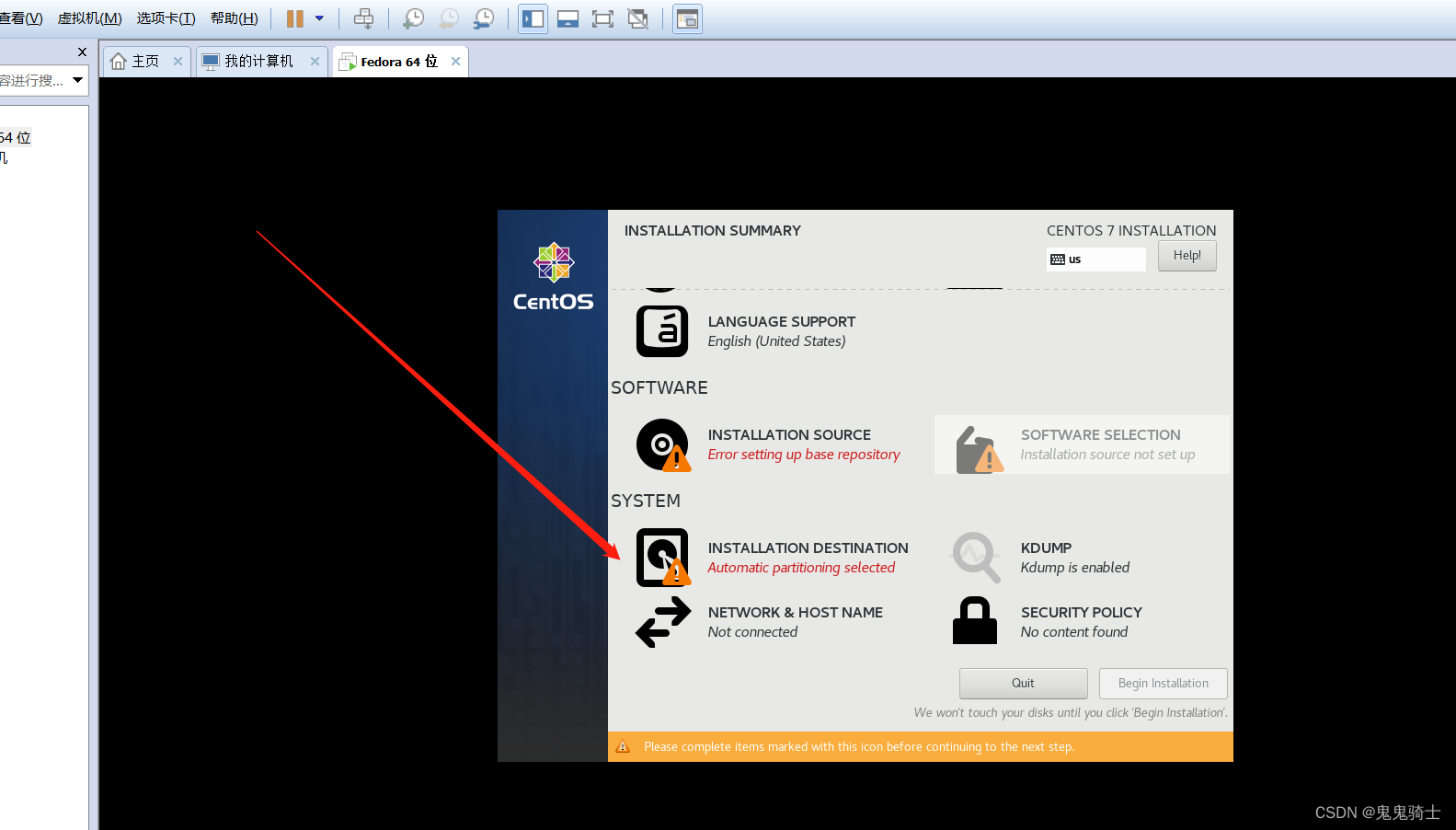The width and height of the screenshot is (1456, 830).
Task: Toggle the console view icon in toolbar
Action: tap(687, 18)
